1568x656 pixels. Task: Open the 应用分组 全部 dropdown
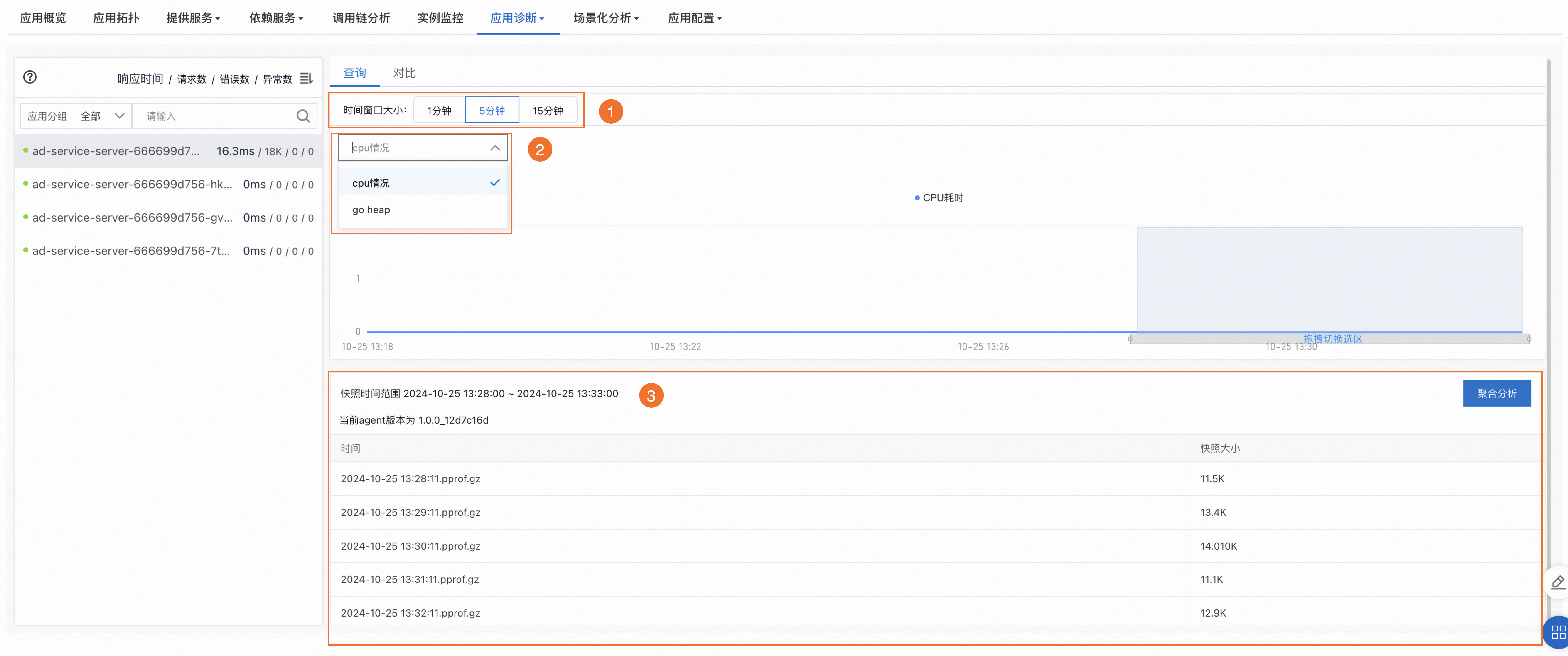pos(76,116)
